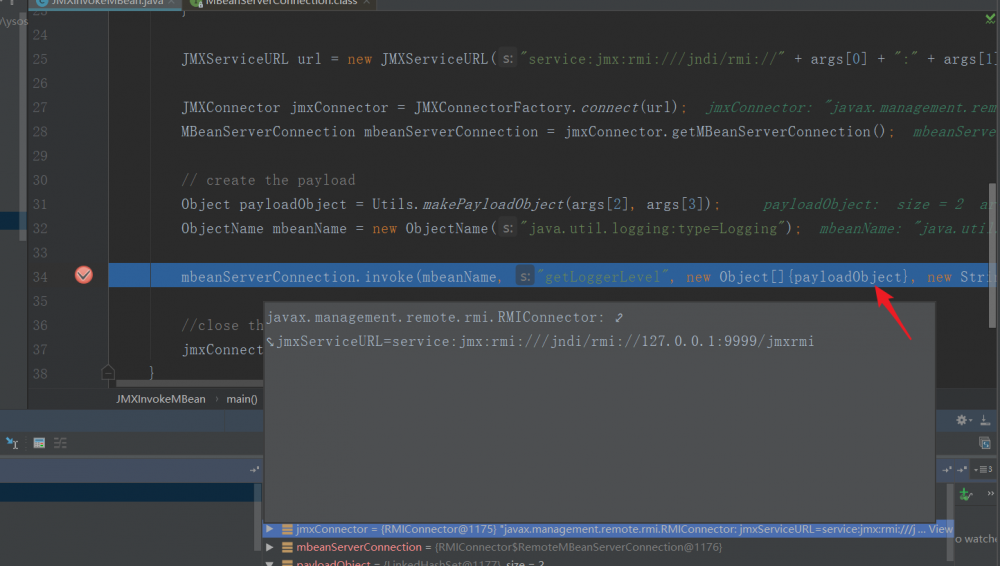The height and width of the screenshot is (566, 1000).
Task: Click mbeanServerConnection variable type icon
Action: (287, 547)
